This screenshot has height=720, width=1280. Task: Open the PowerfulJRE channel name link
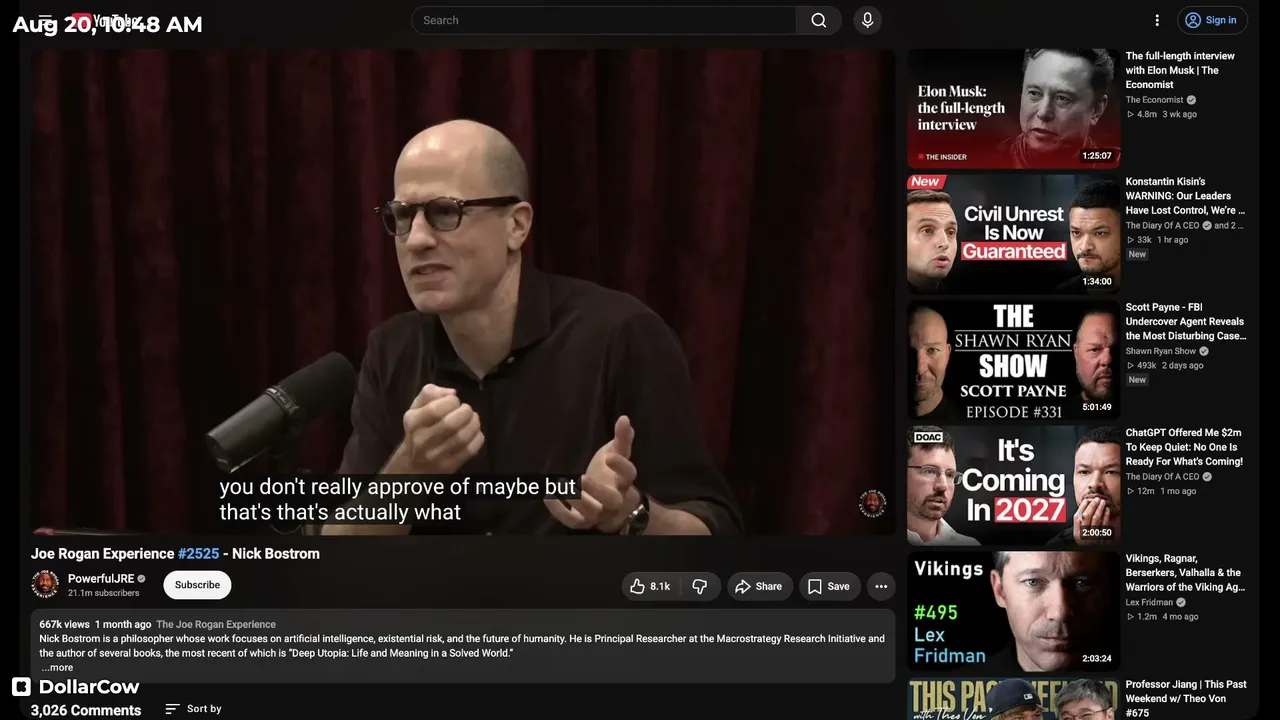click(x=101, y=579)
